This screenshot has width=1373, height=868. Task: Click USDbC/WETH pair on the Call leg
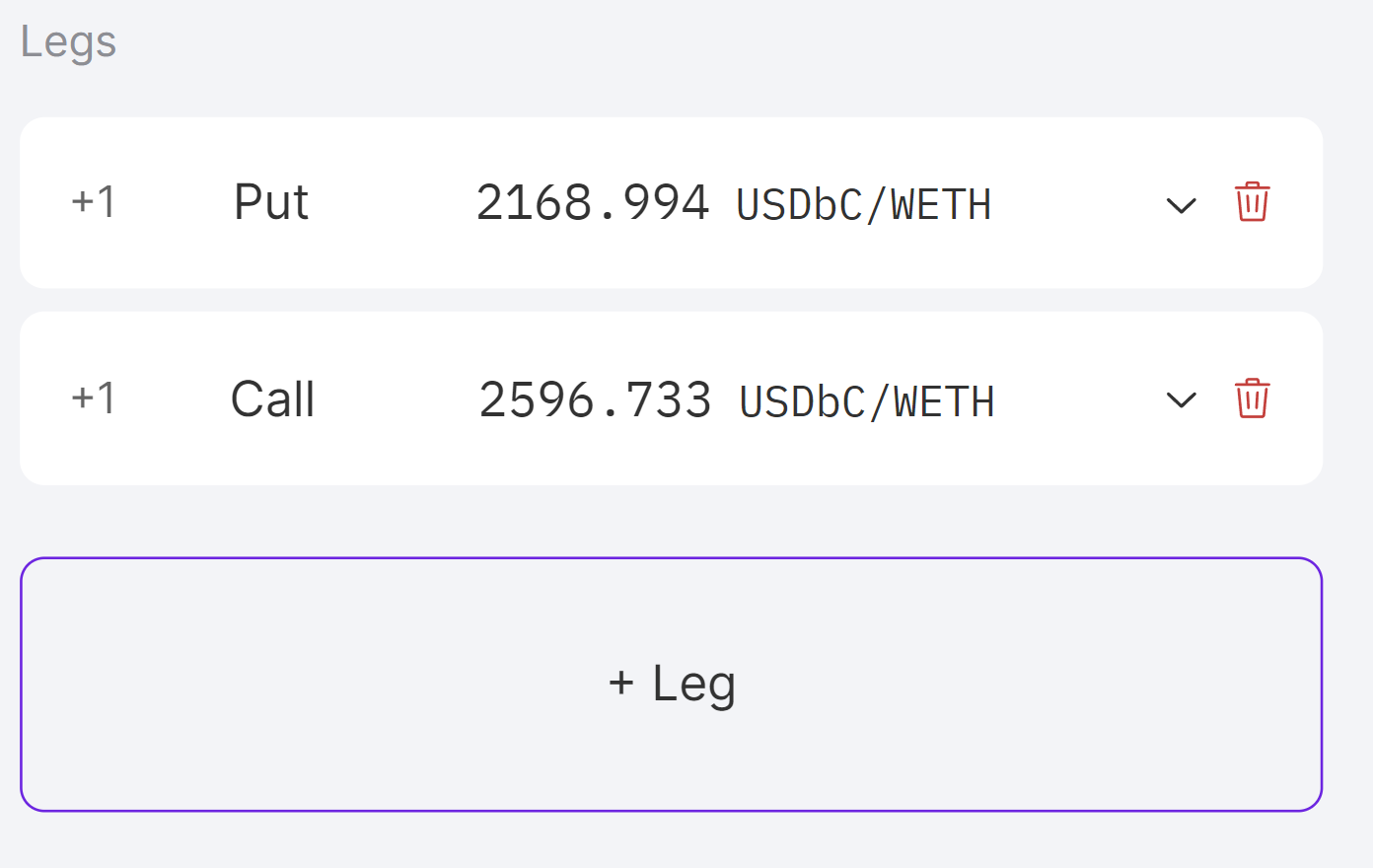[x=866, y=401]
